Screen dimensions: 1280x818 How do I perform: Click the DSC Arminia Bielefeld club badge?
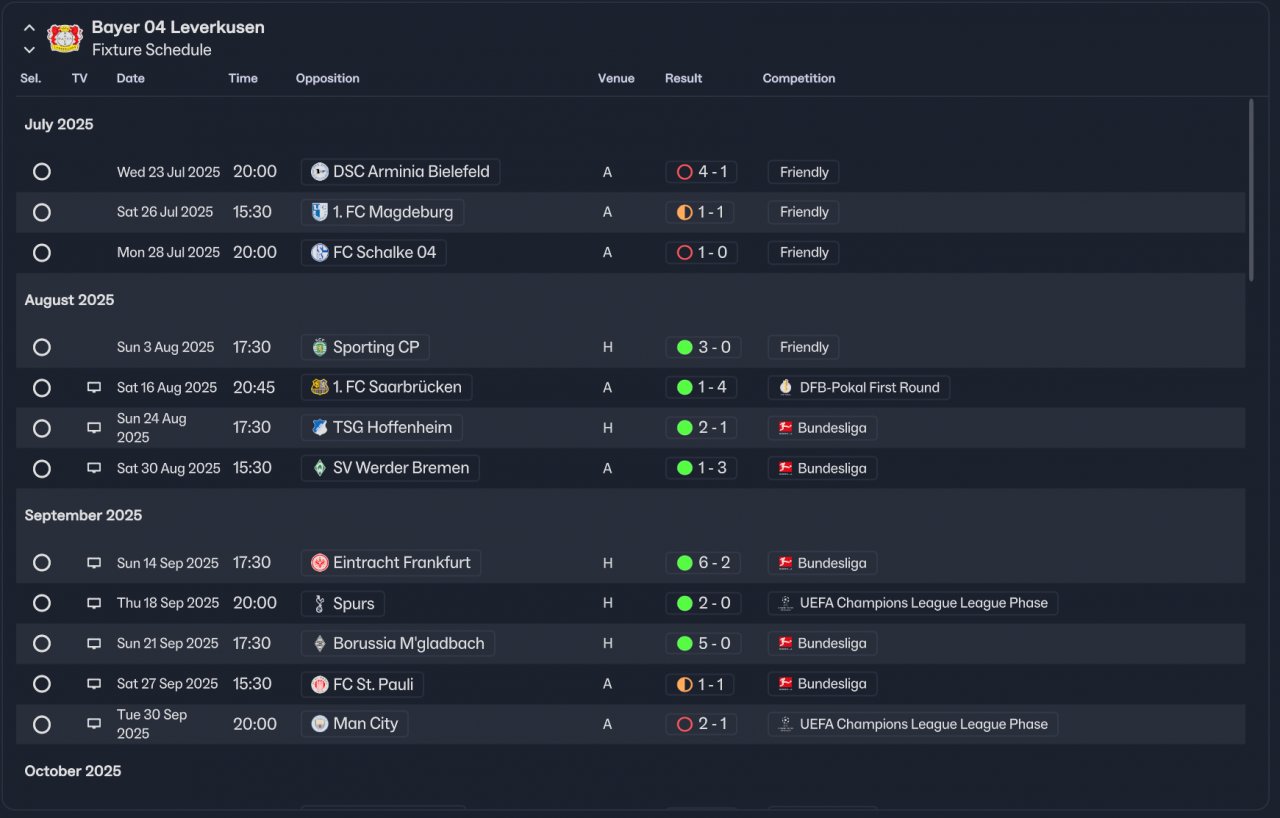point(320,172)
